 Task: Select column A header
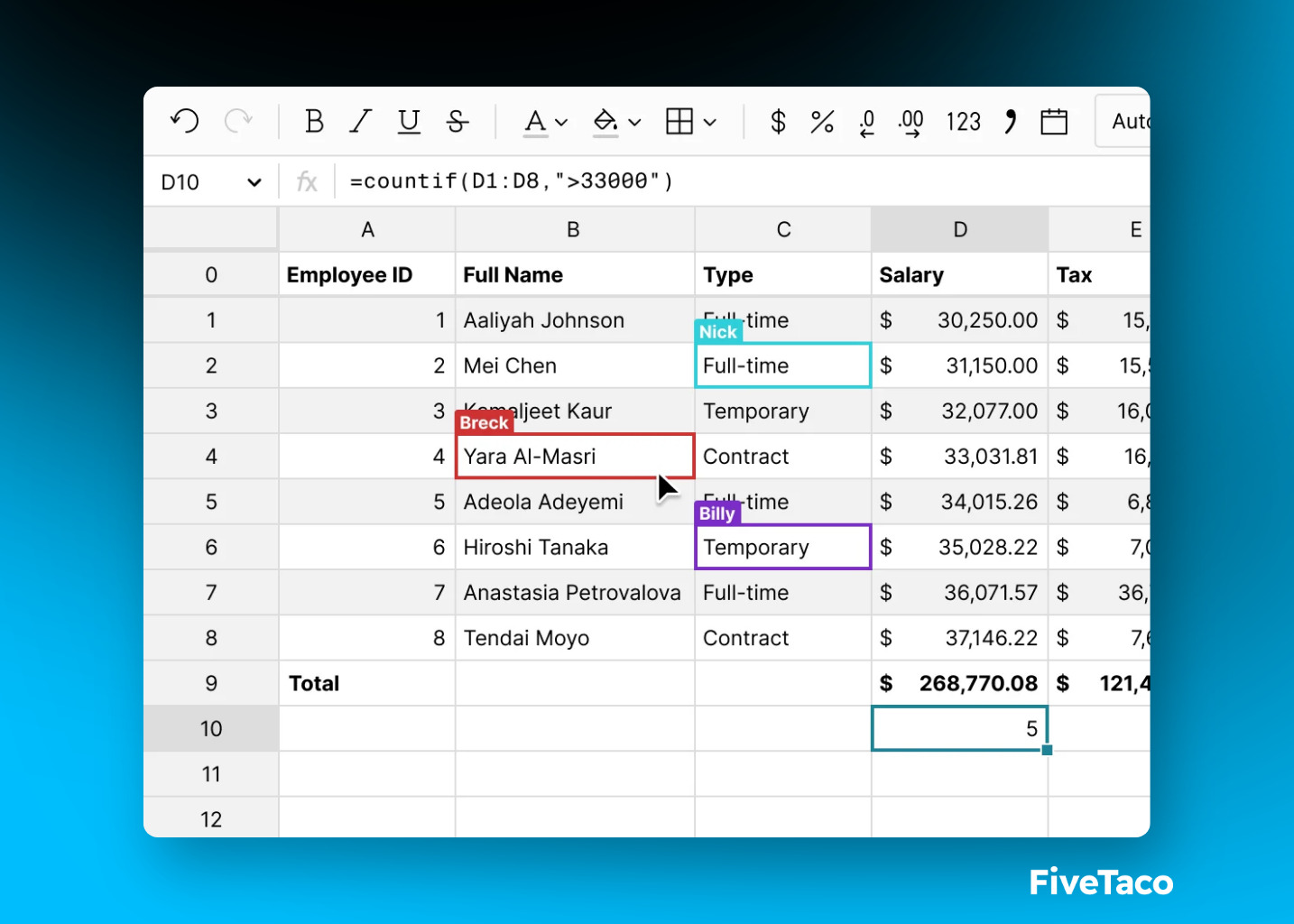(x=367, y=229)
